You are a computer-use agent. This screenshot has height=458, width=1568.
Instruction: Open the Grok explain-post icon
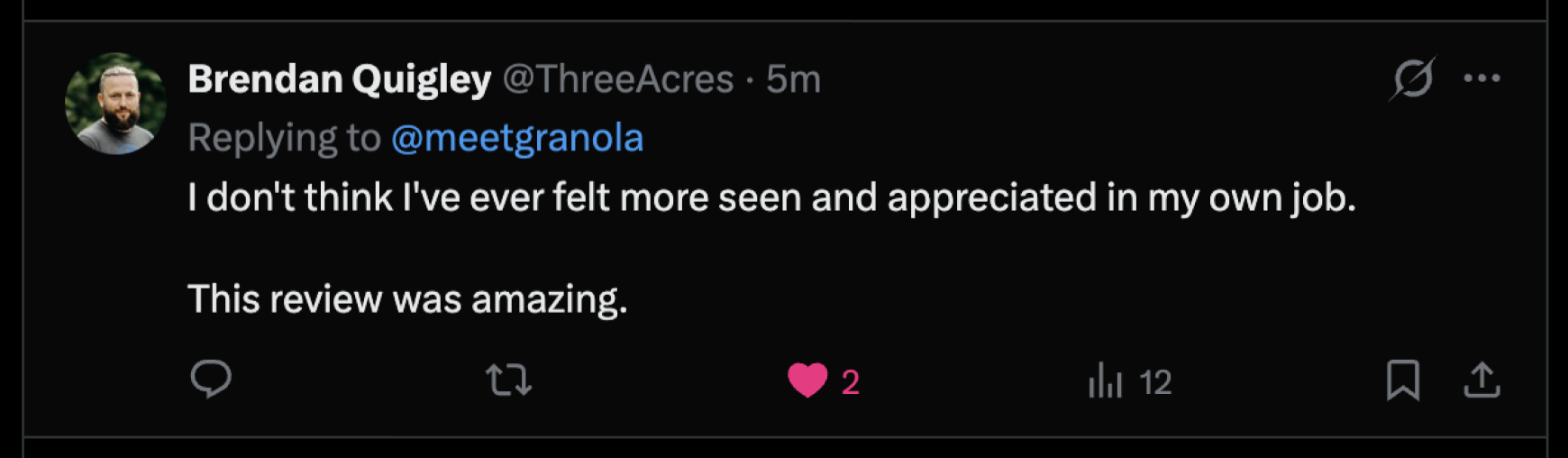pyautogui.click(x=1412, y=78)
